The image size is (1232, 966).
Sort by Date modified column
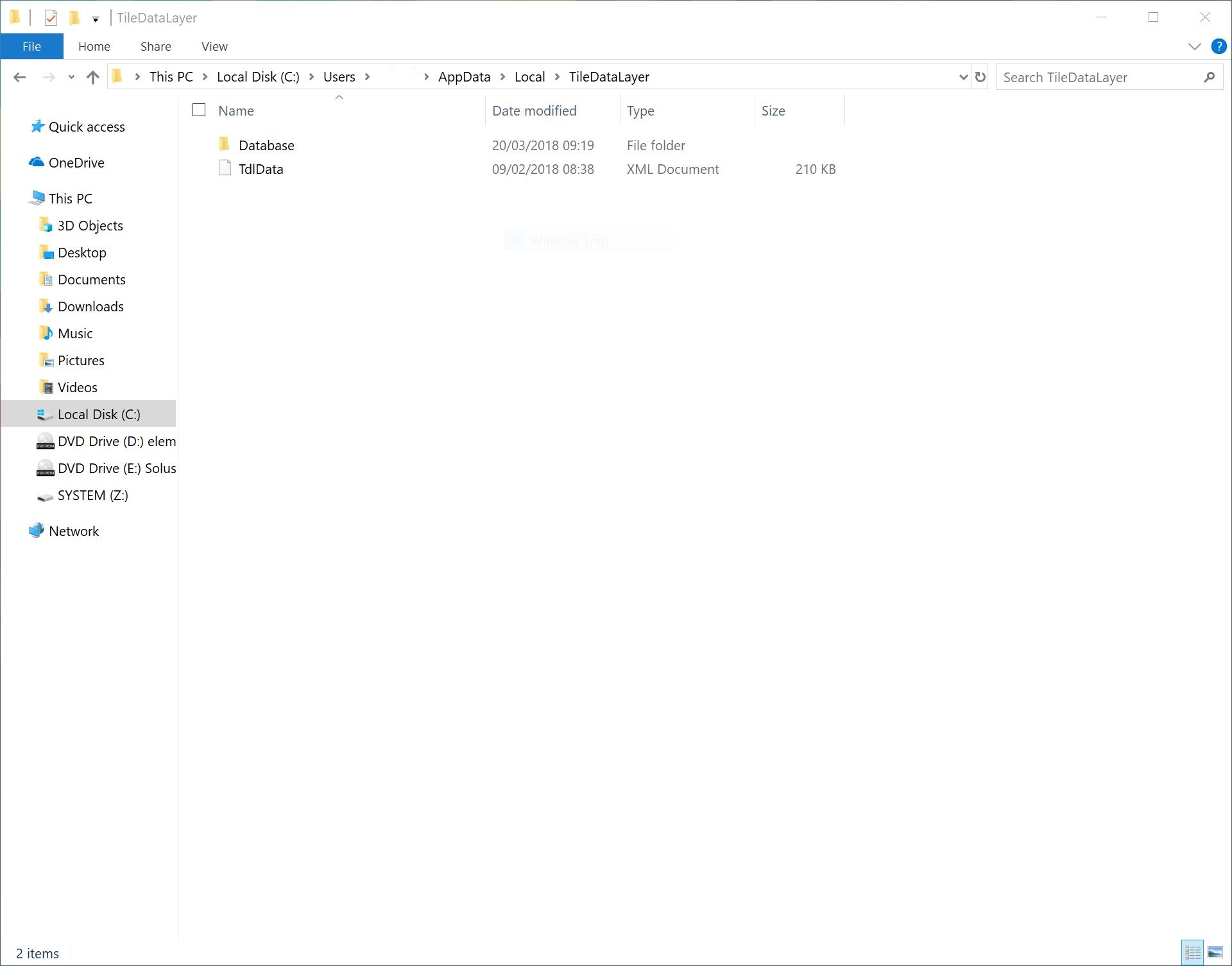[x=534, y=110]
